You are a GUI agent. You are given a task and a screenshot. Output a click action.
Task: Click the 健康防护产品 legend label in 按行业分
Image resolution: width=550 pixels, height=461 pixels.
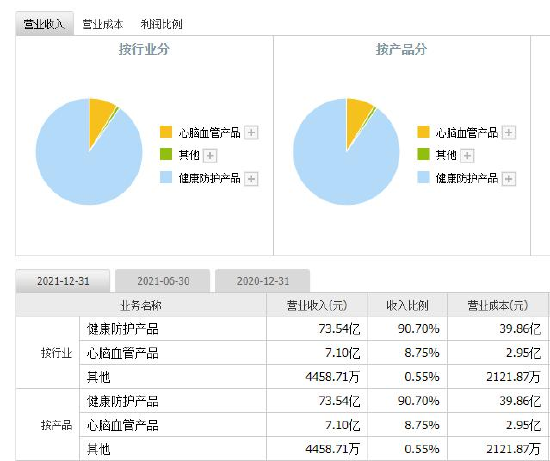tap(209, 178)
